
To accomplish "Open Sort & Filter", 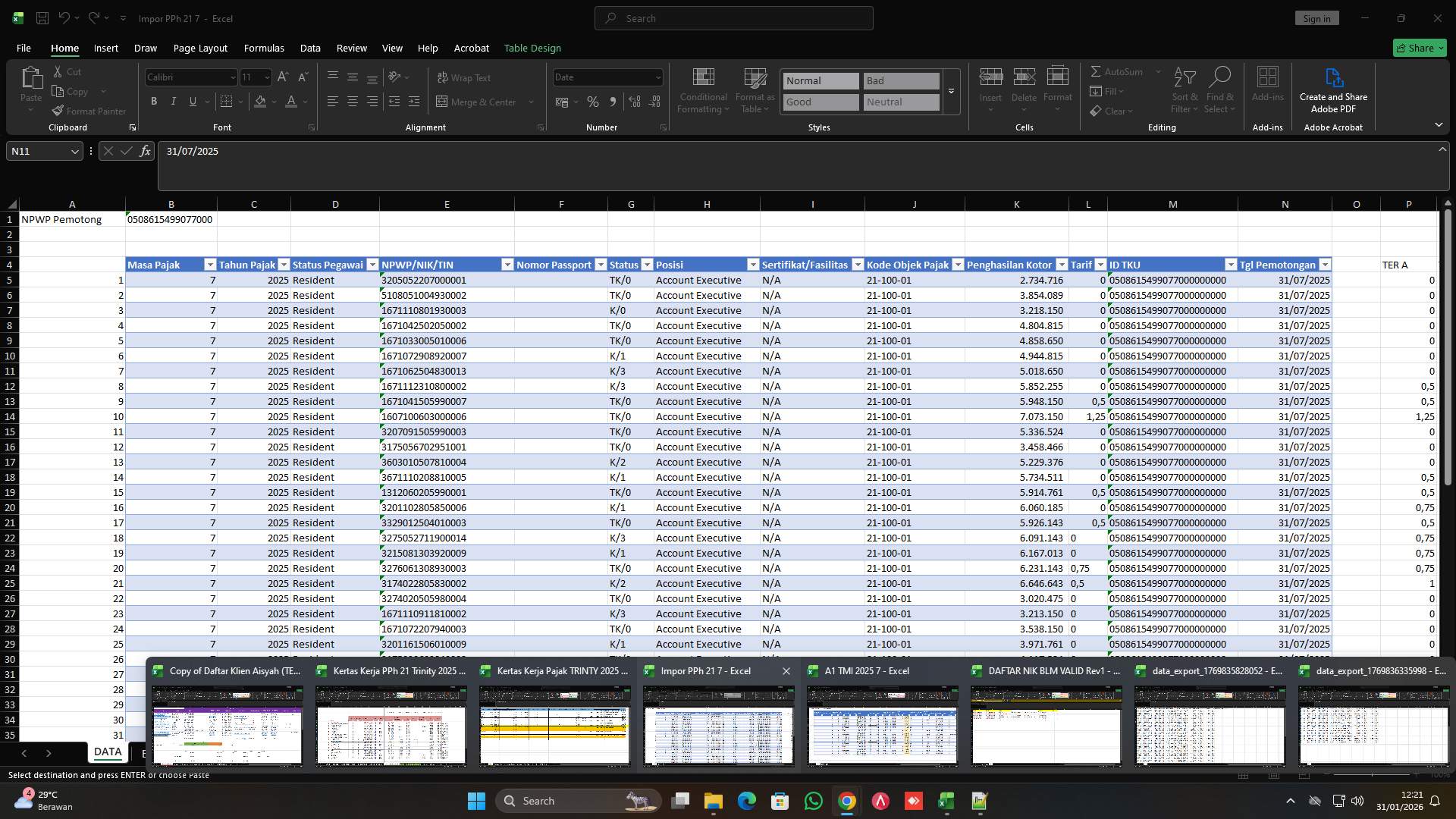I will (1184, 89).
